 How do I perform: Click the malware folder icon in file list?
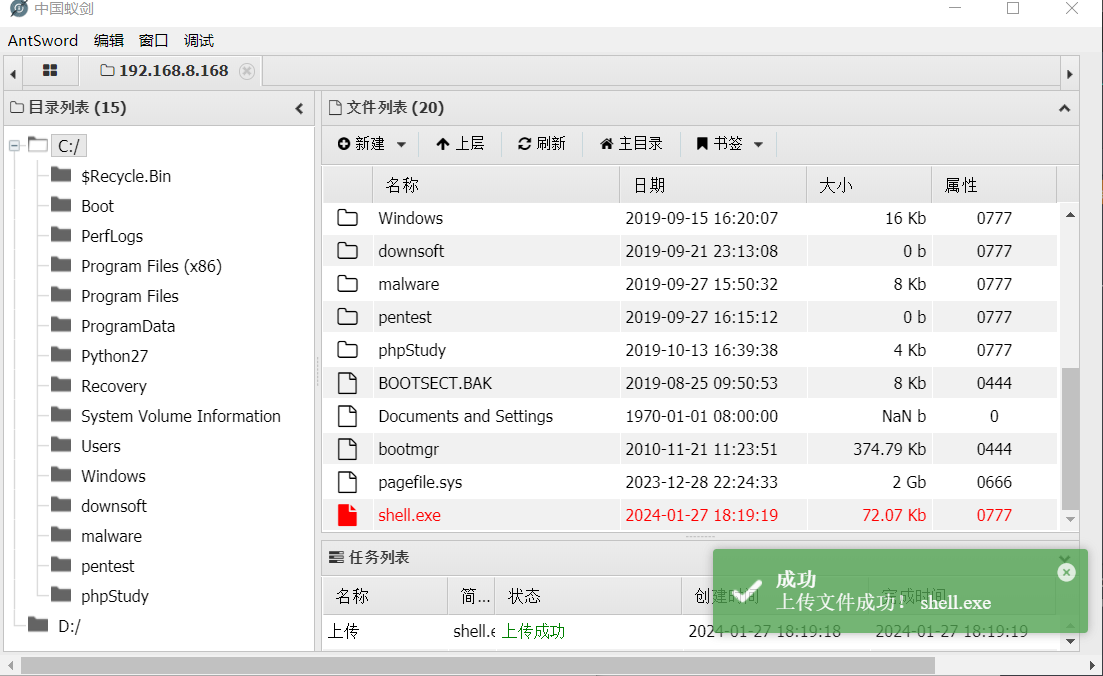coord(347,284)
